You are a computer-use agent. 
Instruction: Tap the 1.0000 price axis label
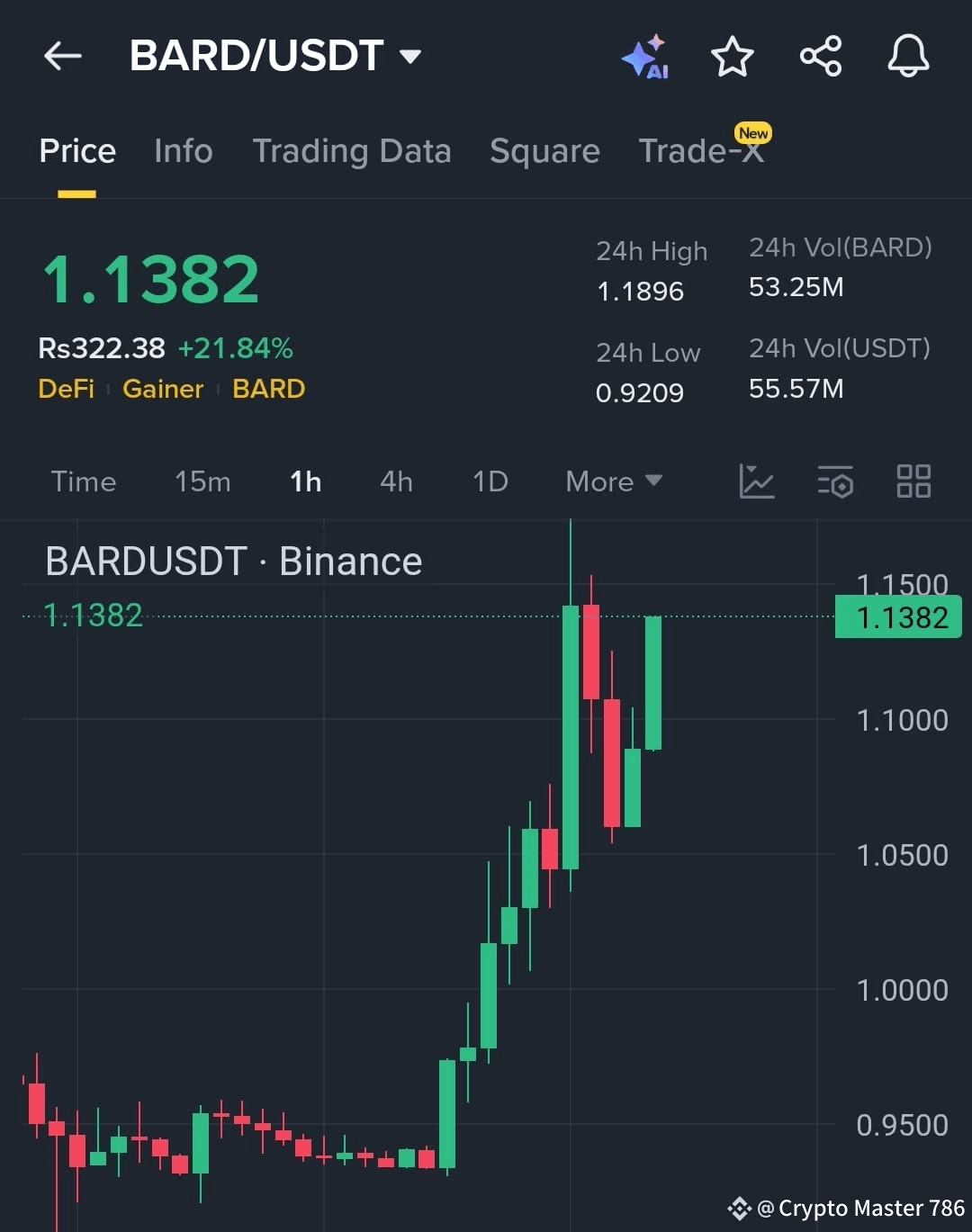(x=902, y=990)
